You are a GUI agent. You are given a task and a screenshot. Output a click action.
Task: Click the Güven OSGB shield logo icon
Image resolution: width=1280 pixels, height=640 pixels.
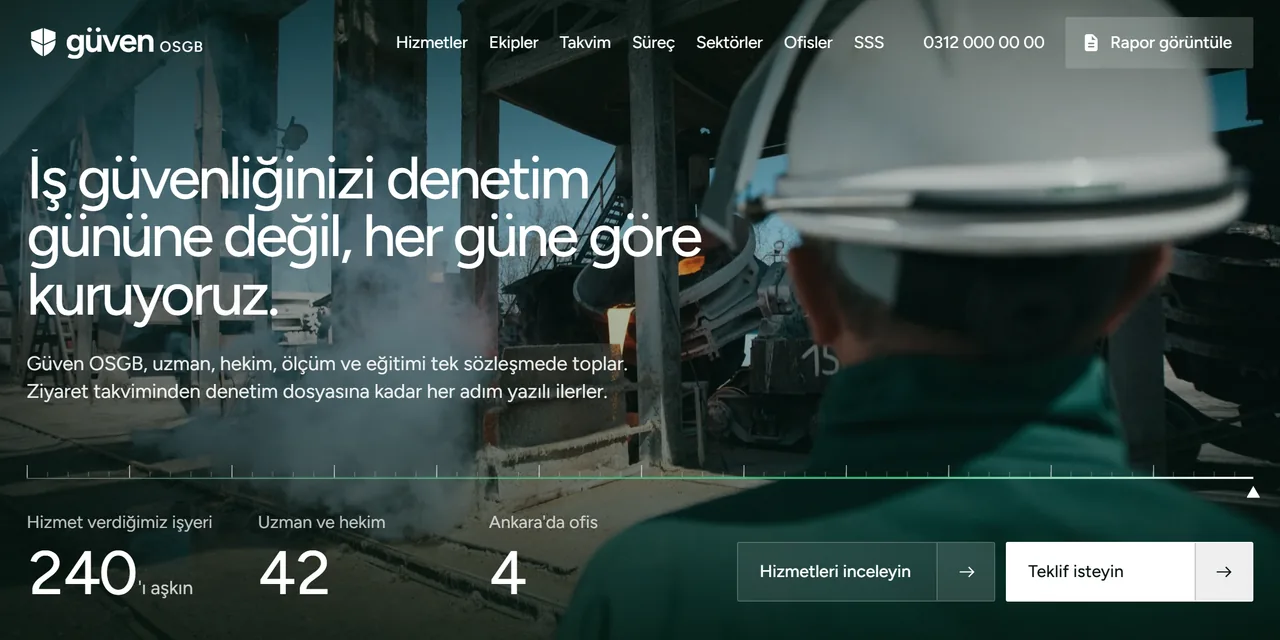coord(43,42)
